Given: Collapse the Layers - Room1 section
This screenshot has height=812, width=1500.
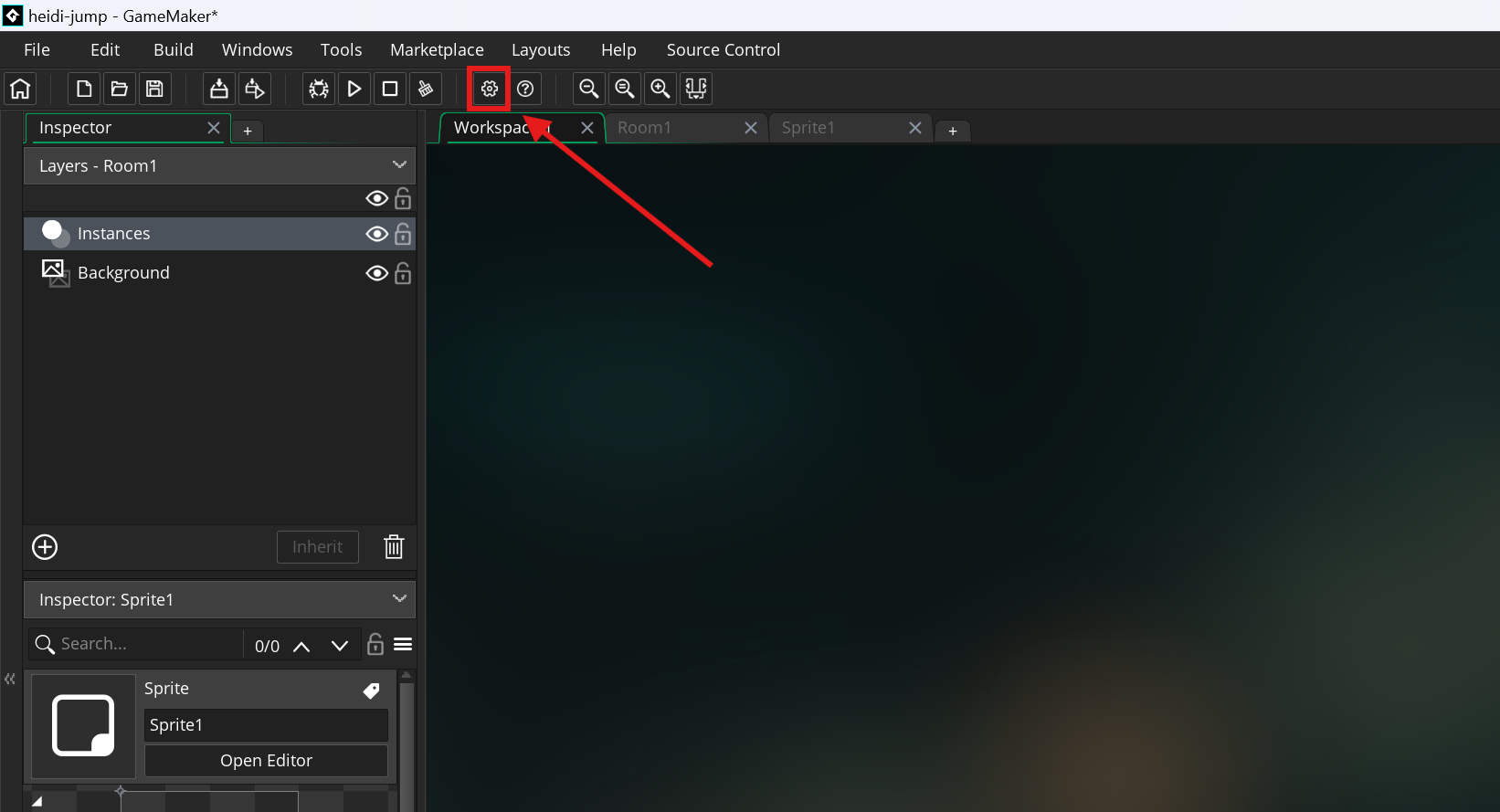Looking at the screenshot, I should pyautogui.click(x=399, y=165).
